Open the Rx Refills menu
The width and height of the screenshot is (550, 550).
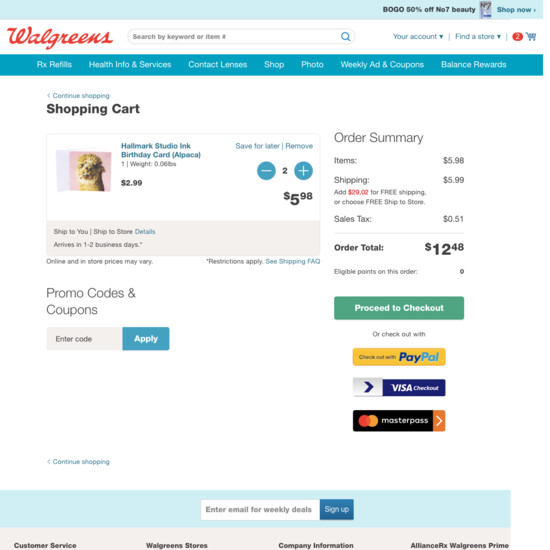tap(54, 65)
